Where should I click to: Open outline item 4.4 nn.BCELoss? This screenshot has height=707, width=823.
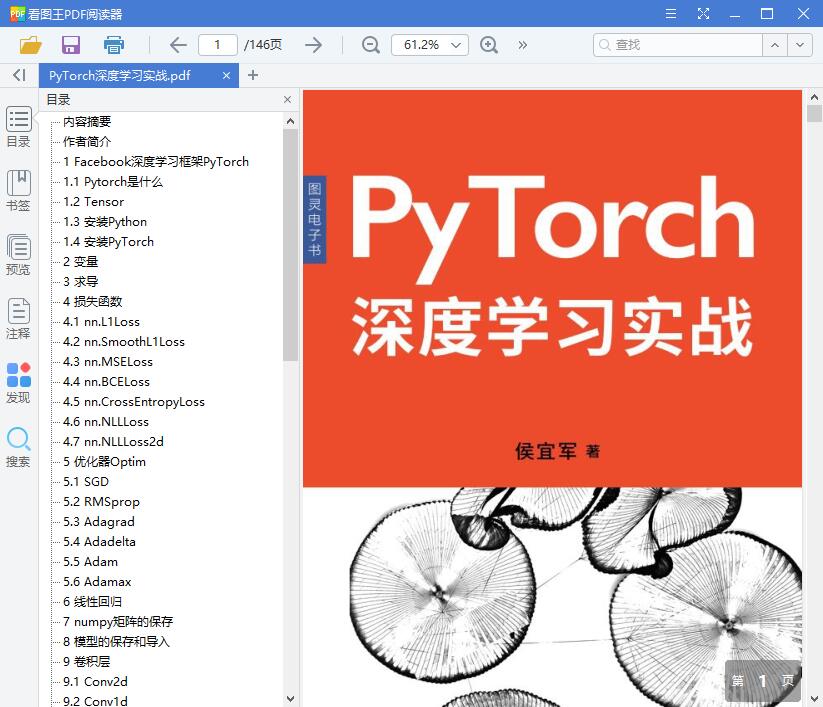pyautogui.click(x=107, y=382)
